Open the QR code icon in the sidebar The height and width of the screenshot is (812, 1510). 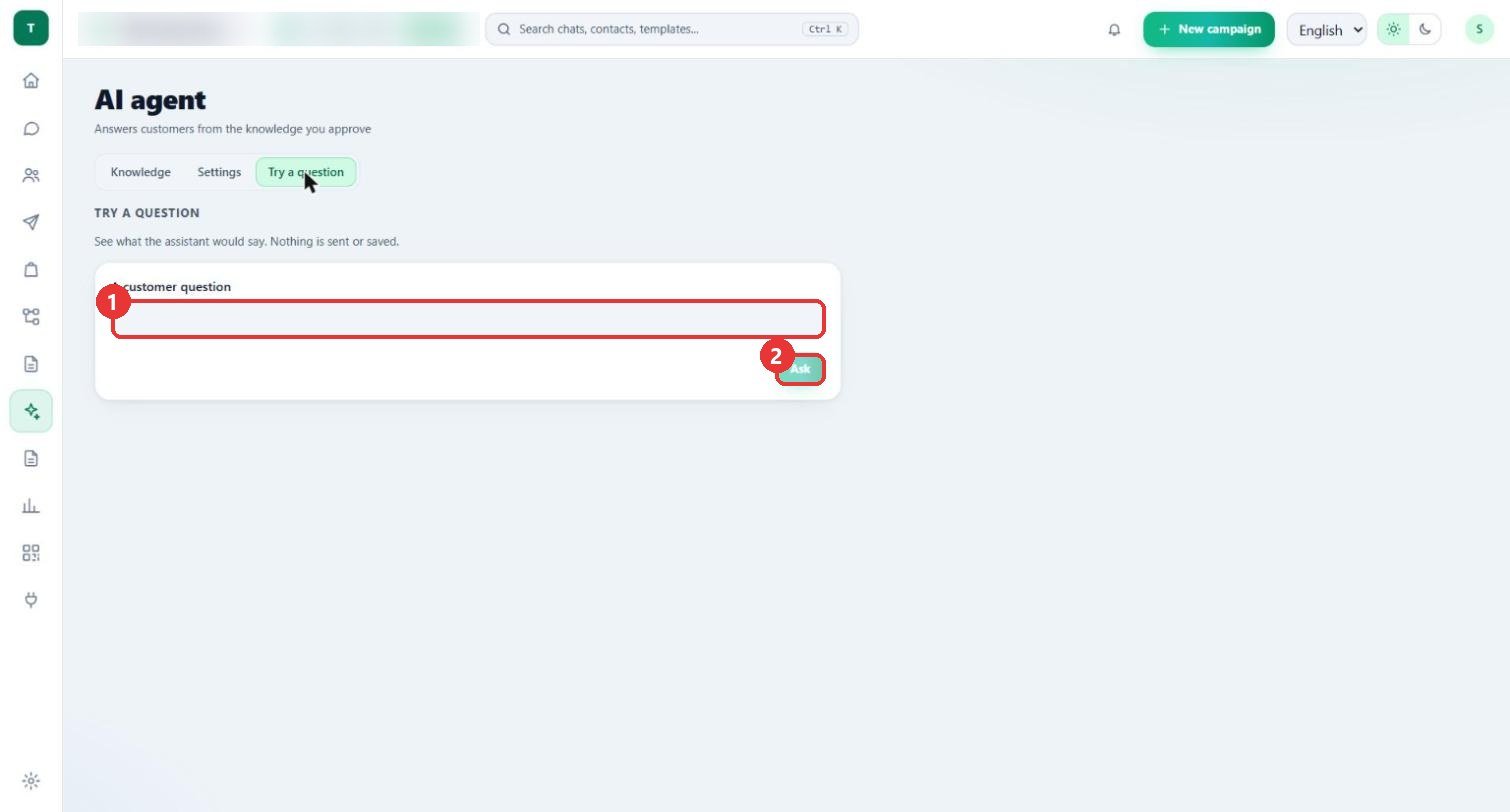[x=31, y=553]
